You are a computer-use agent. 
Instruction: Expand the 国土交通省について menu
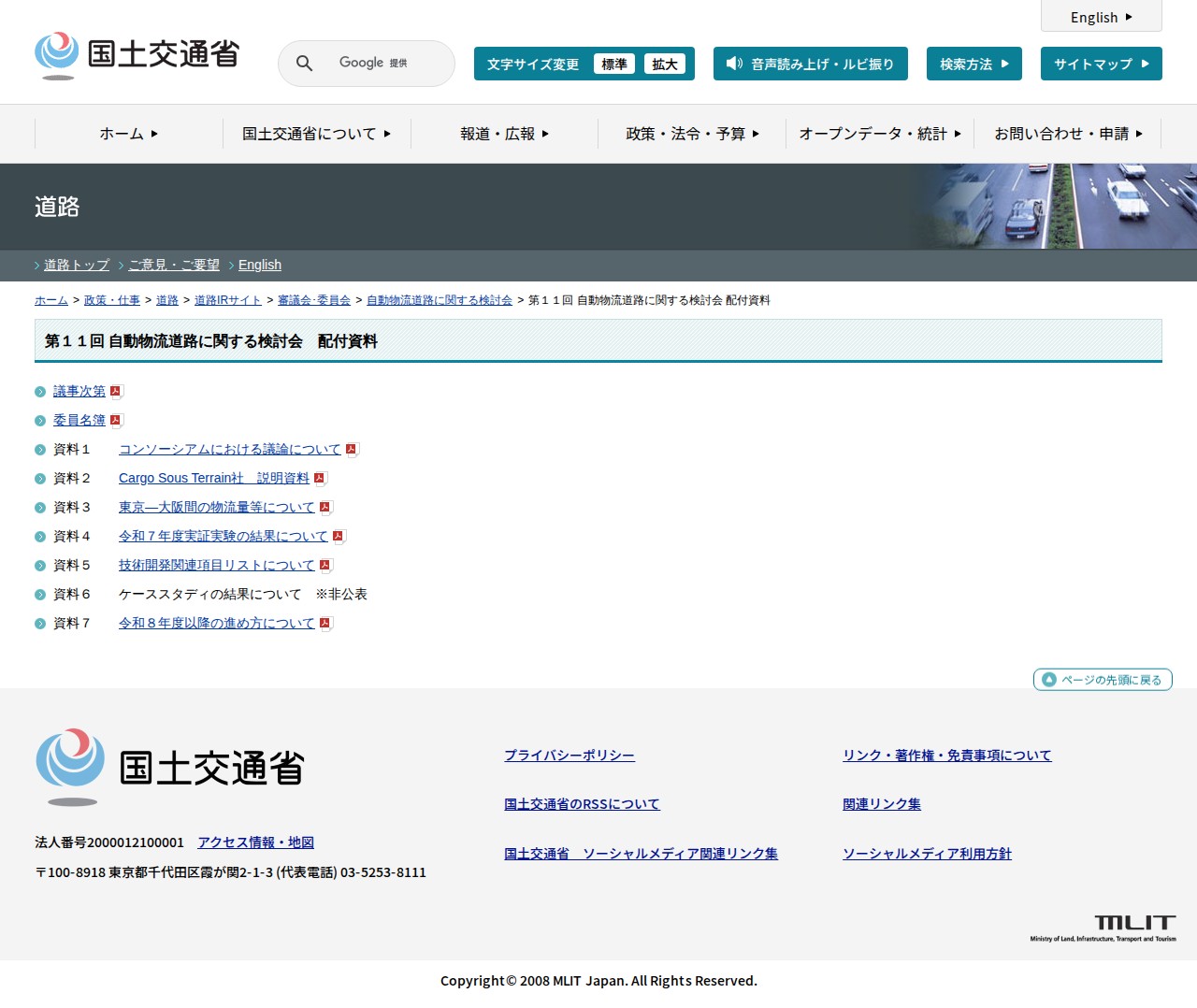[x=317, y=134]
